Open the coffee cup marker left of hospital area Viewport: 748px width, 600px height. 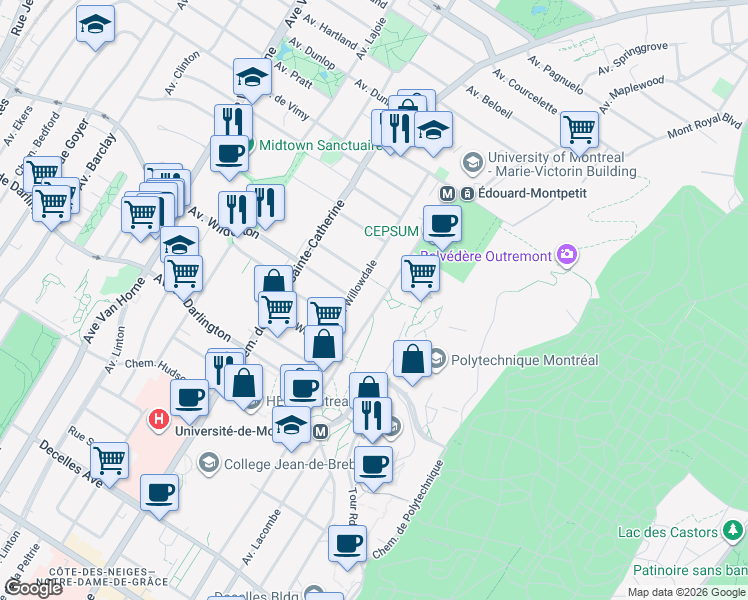coord(189,399)
